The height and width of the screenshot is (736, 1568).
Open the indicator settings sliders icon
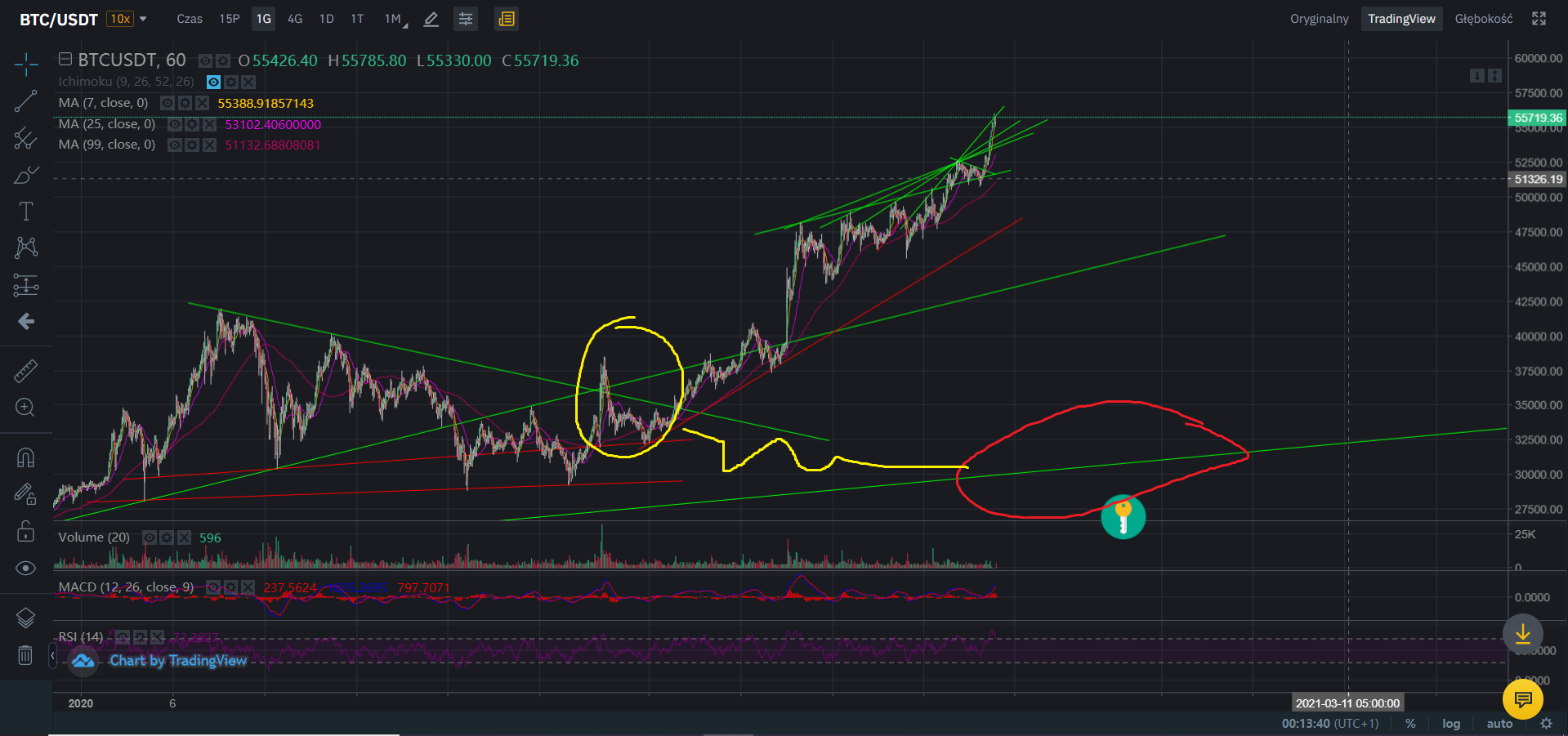click(466, 19)
